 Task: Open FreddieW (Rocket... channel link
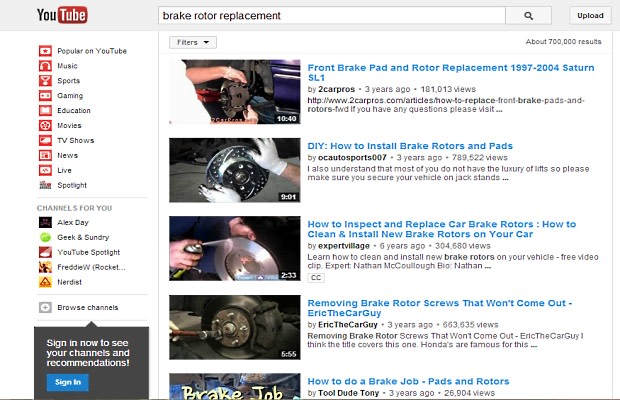91,267
